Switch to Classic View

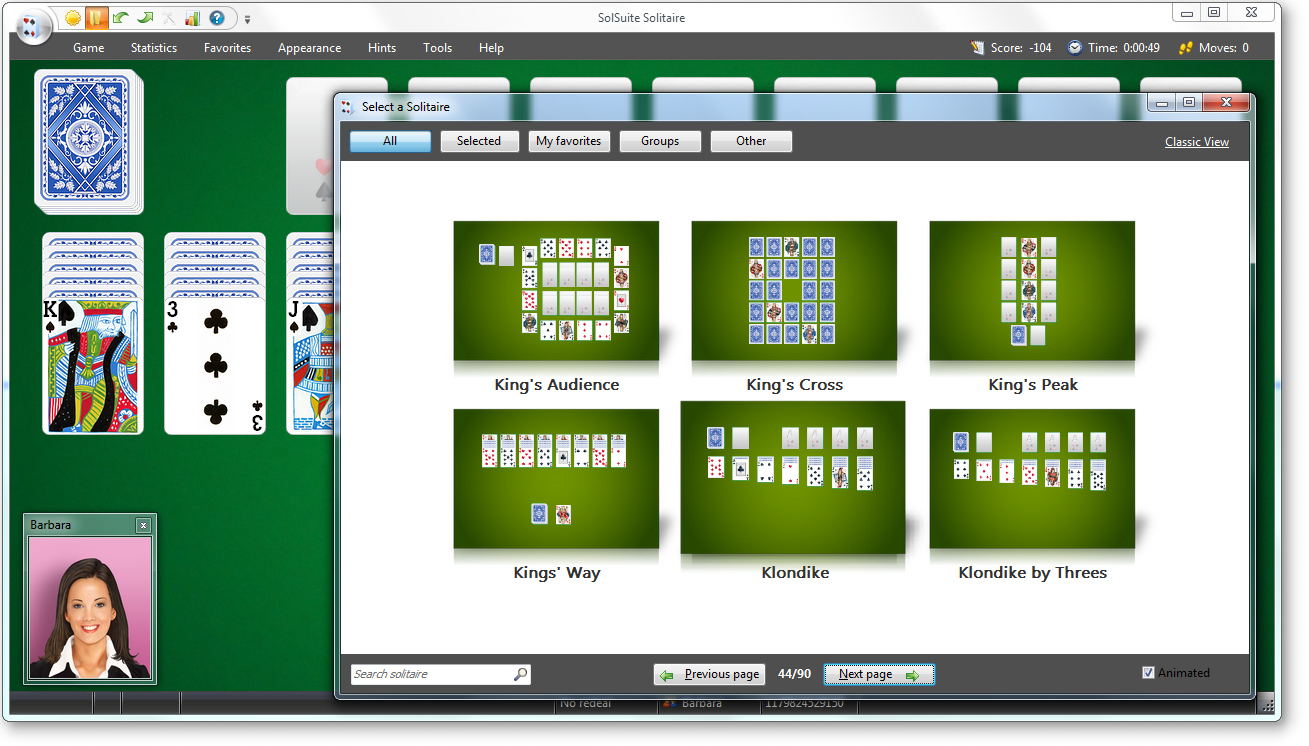(x=1196, y=141)
